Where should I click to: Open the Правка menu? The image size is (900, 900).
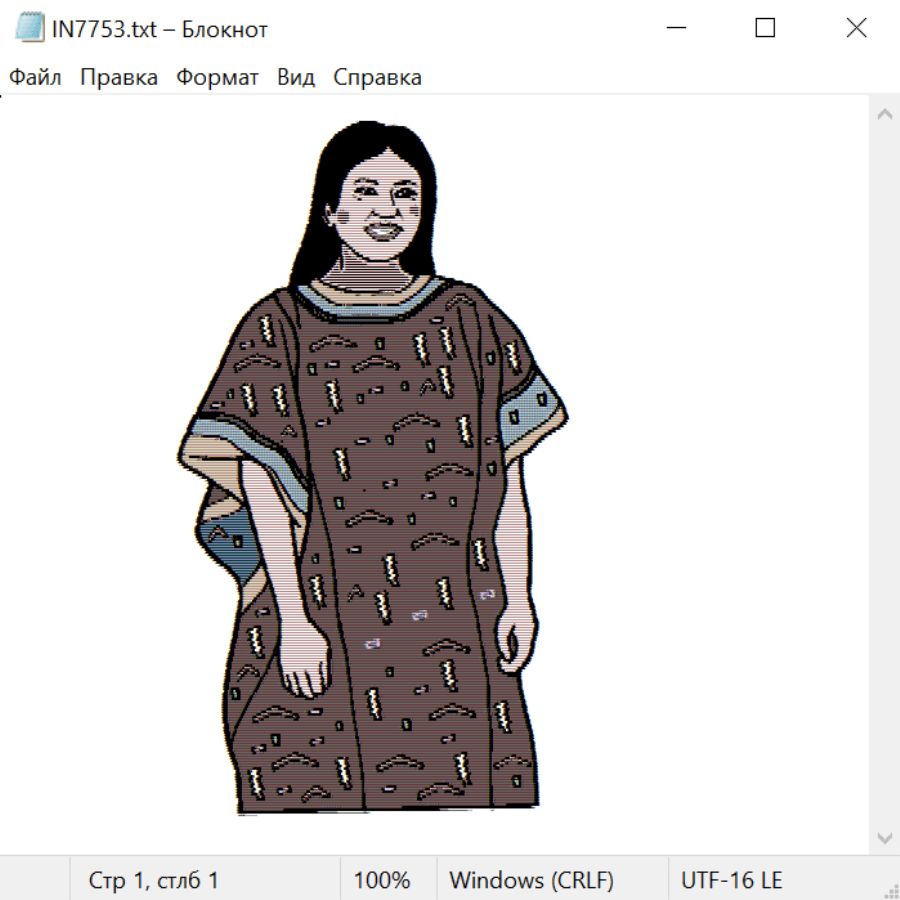tap(119, 78)
